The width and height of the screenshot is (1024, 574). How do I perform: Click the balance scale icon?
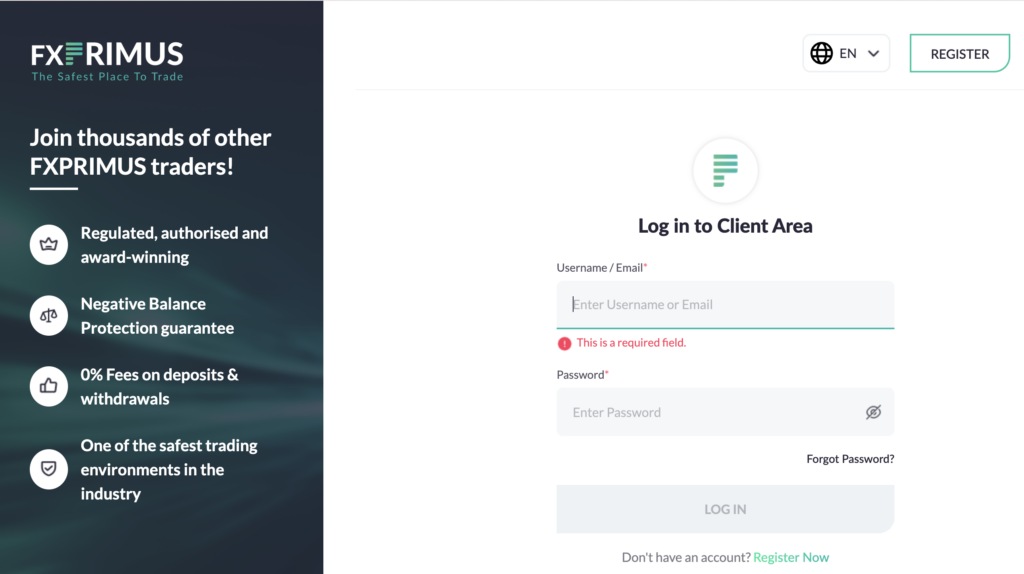(49, 316)
